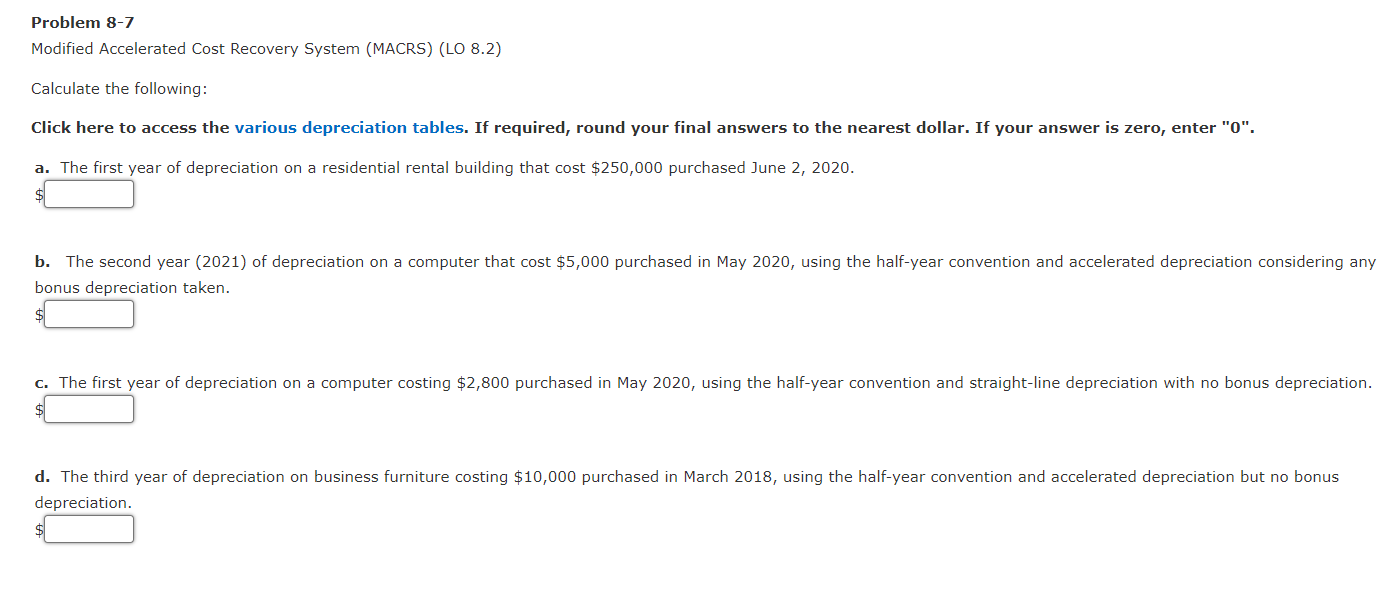Click inside the answer field for part d

point(89,529)
